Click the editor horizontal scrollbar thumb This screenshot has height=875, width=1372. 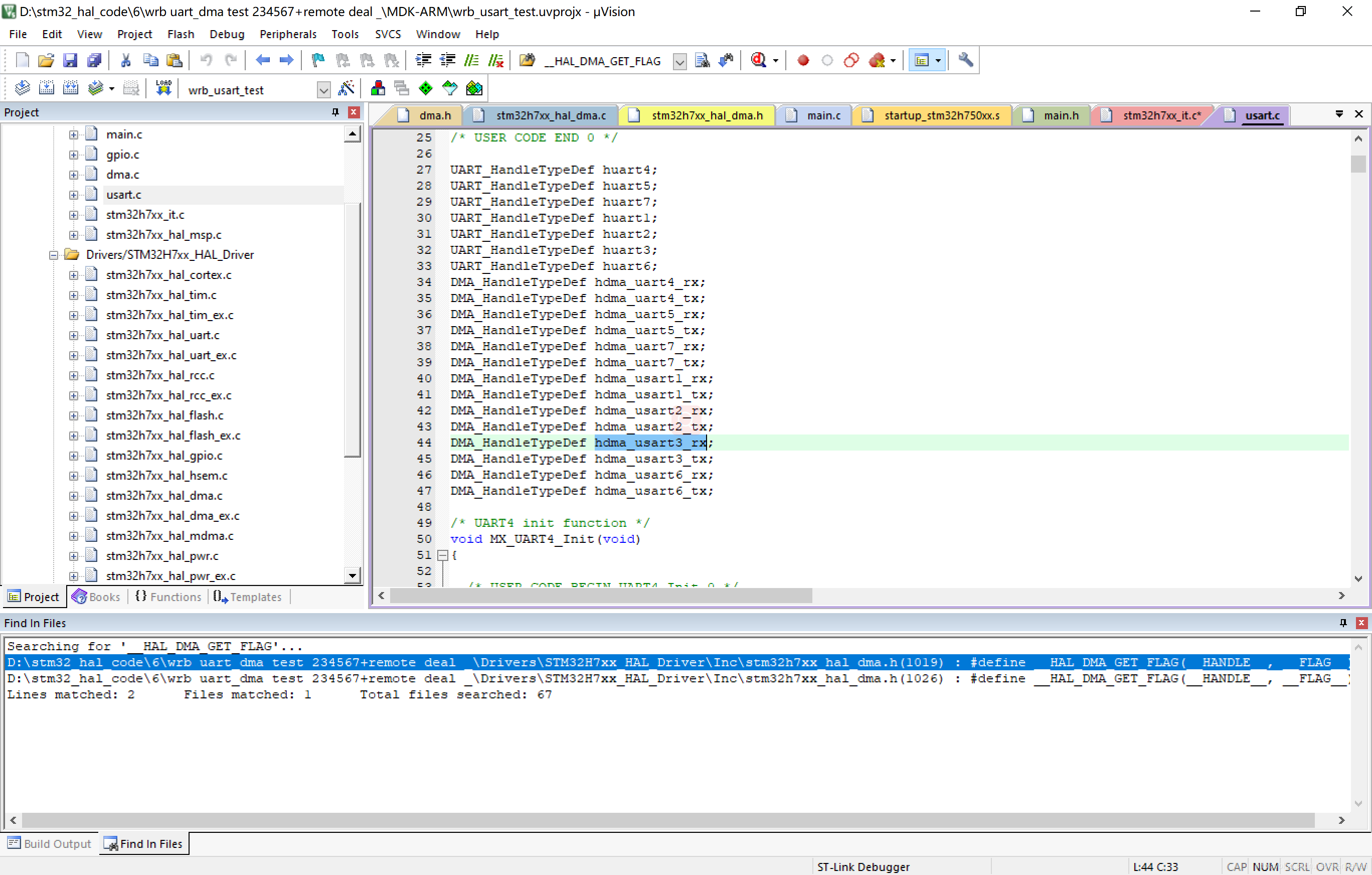pos(601,596)
